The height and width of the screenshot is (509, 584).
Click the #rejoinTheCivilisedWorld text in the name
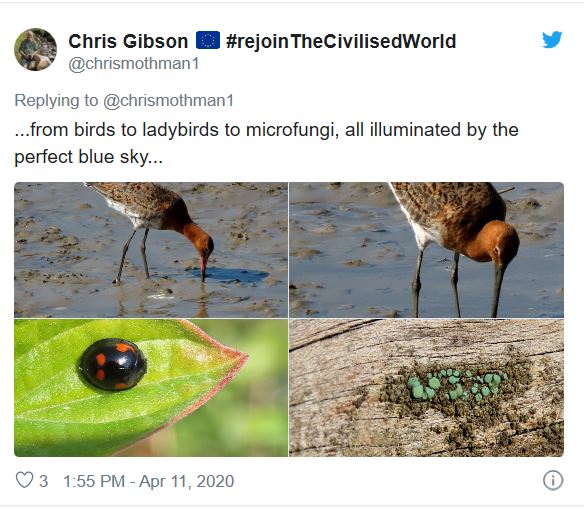(341, 41)
